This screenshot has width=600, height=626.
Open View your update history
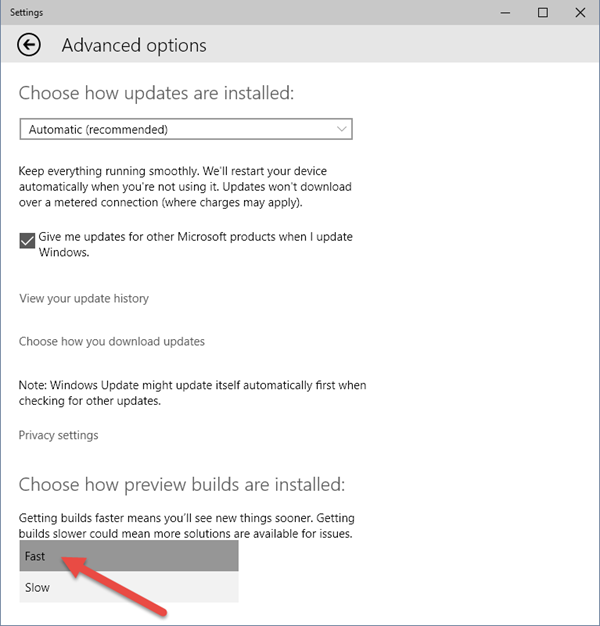pyautogui.click(x=84, y=298)
